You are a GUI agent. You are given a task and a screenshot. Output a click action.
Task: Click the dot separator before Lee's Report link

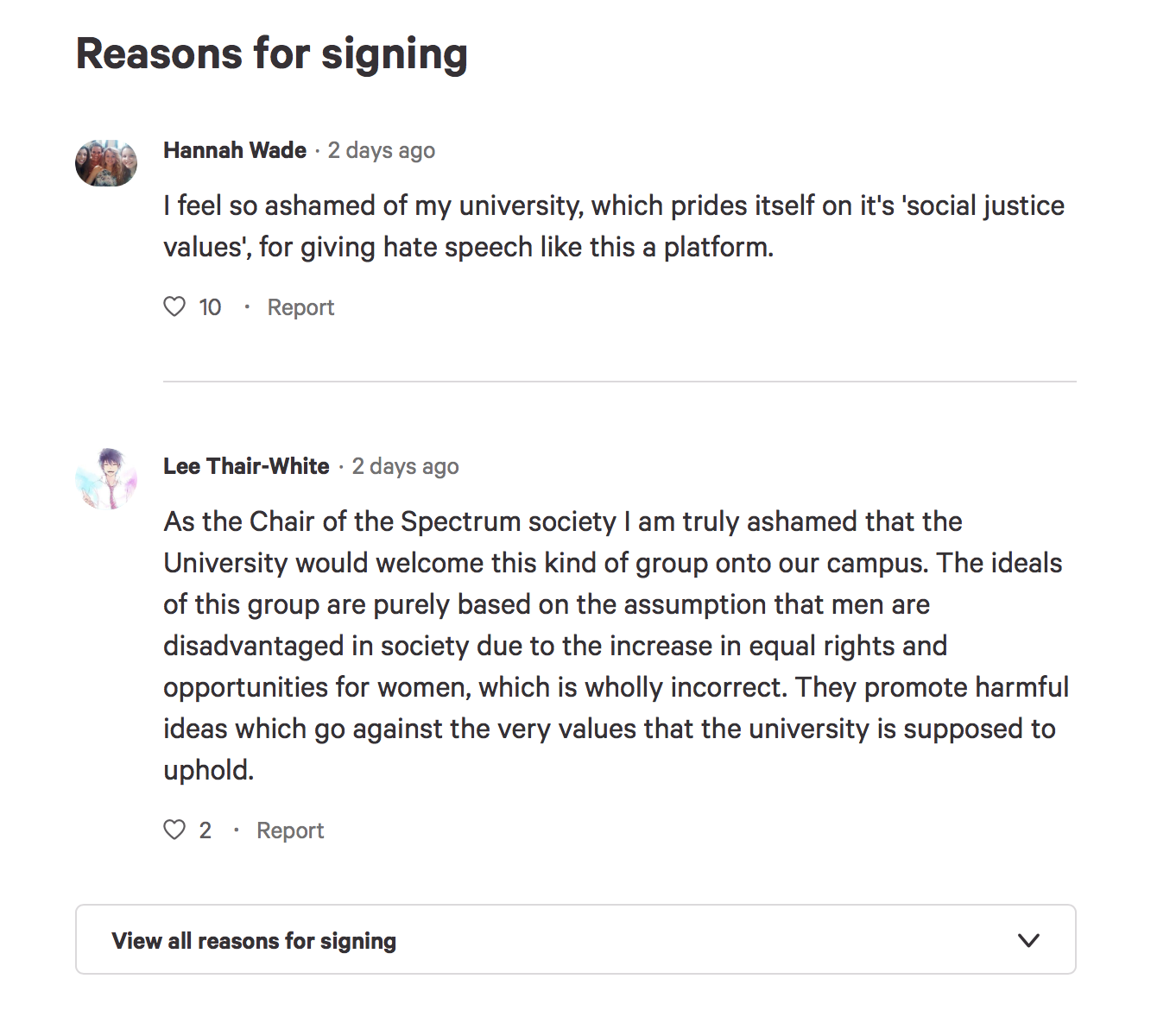pyautogui.click(x=236, y=830)
